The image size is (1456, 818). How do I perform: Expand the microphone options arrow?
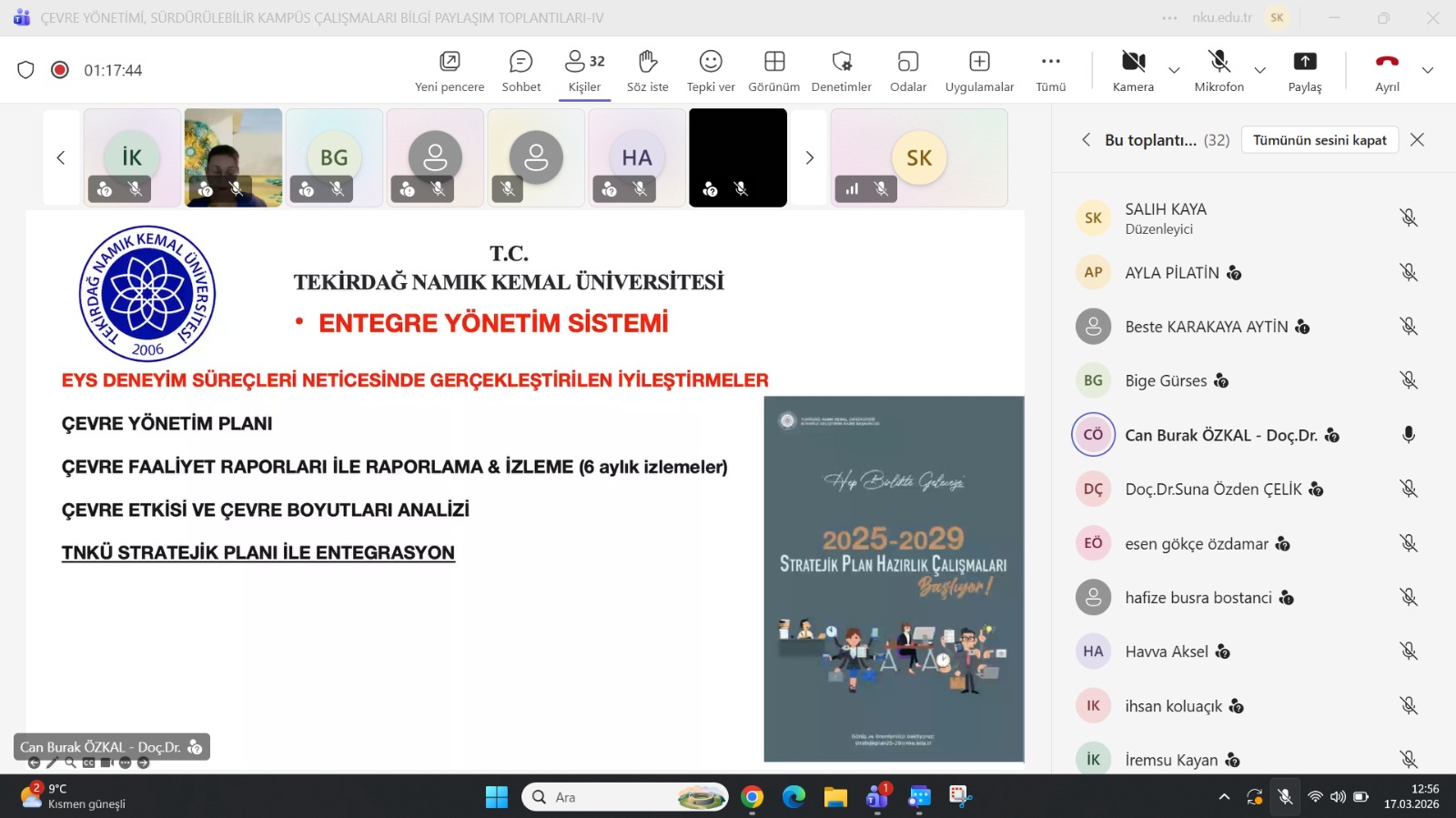[1259, 70]
